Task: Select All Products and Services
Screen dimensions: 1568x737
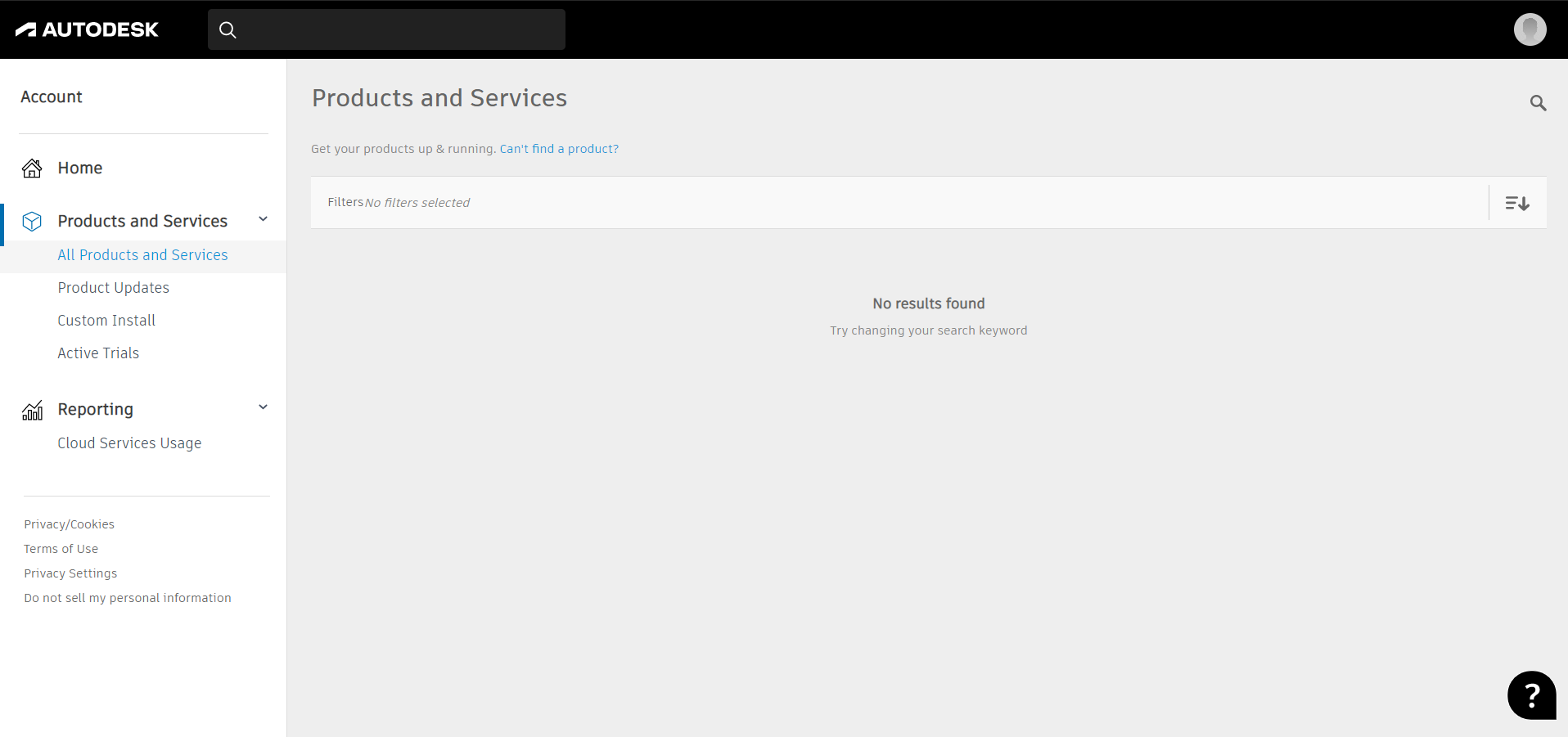Action: click(142, 255)
